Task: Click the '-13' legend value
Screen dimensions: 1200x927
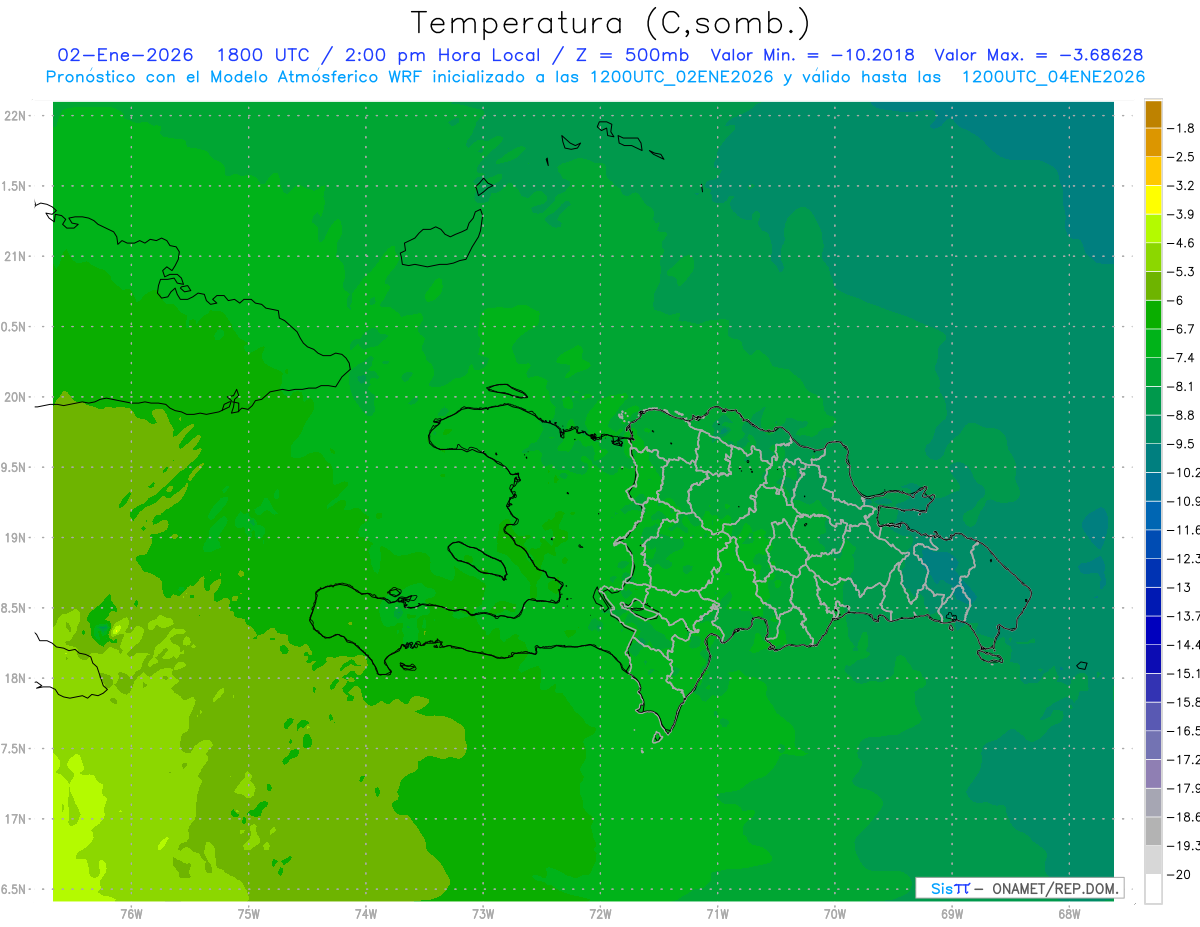Action: point(1179,587)
